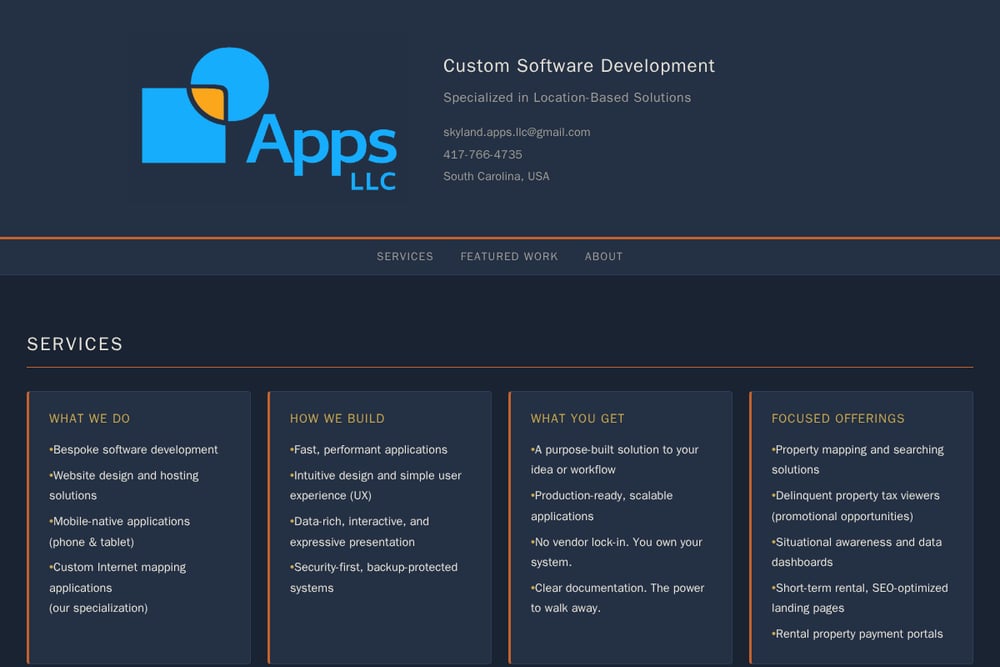This screenshot has height=667, width=1000.
Task: Click the skyland.apps.llc@gmail.com email address
Action: coord(517,132)
